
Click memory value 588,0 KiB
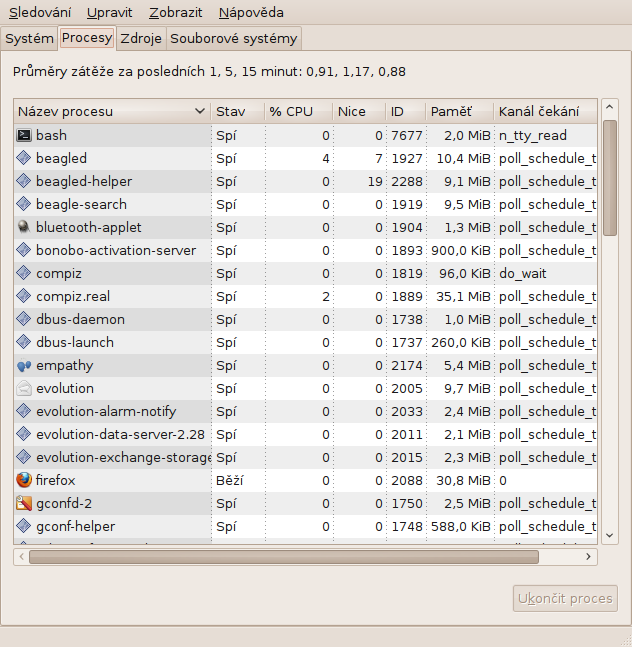pyautogui.click(x=461, y=527)
